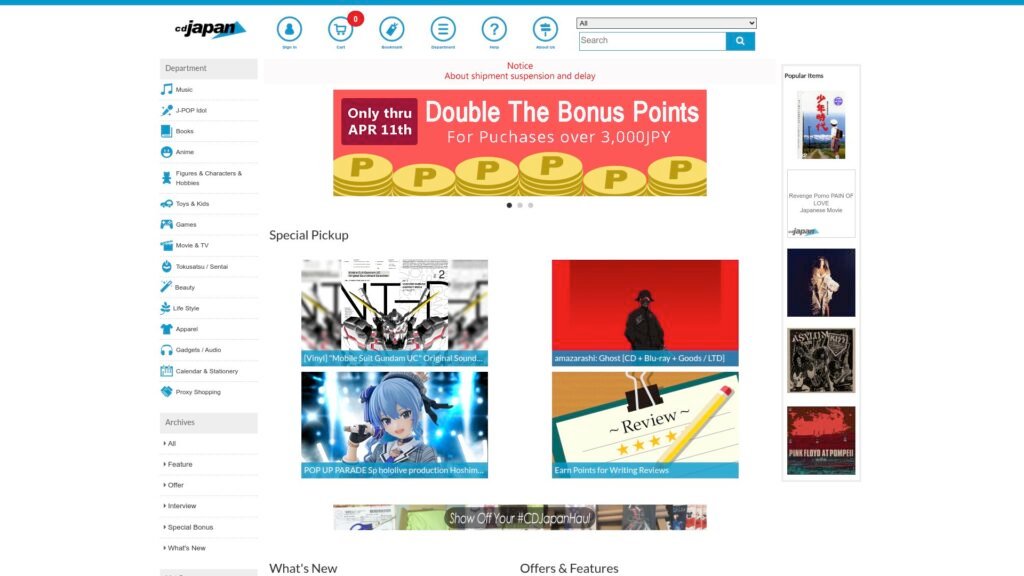Open the POP UP PARADE hololive pickup
Screen dimensions: 1024x576
pos(394,425)
